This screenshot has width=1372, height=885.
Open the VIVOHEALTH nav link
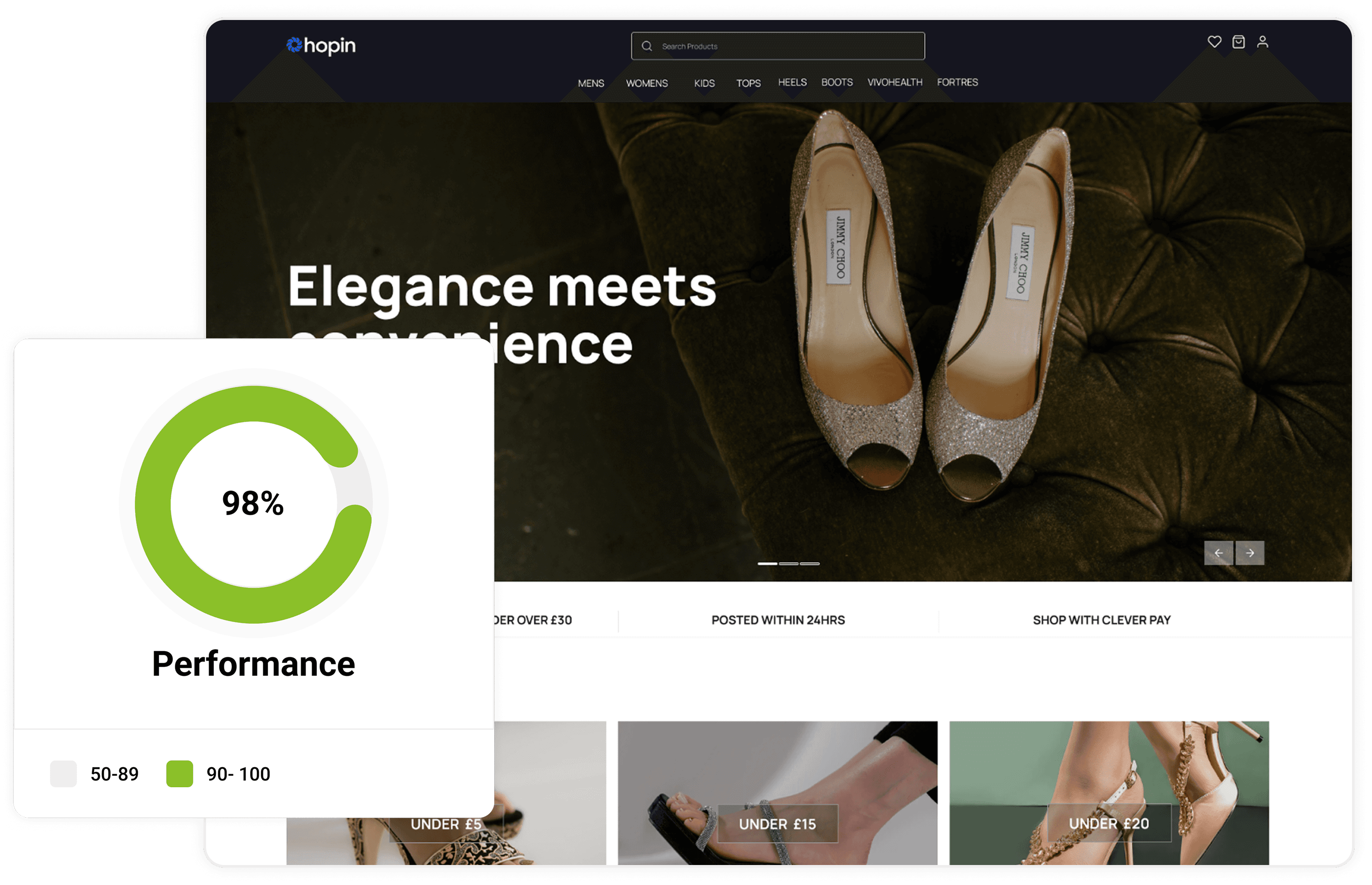click(x=894, y=82)
